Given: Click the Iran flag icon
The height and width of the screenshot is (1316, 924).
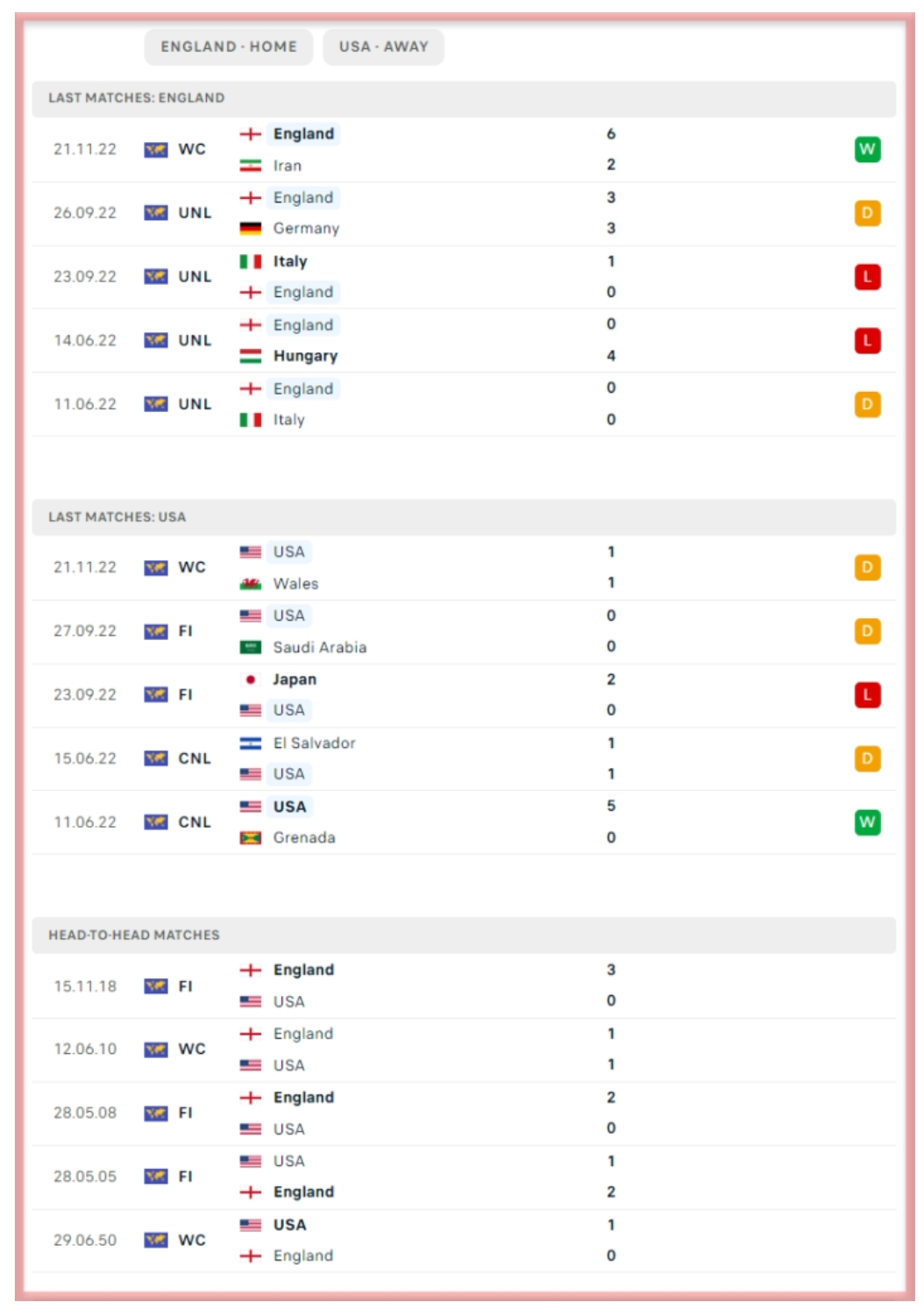Looking at the screenshot, I should [x=251, y=166].
